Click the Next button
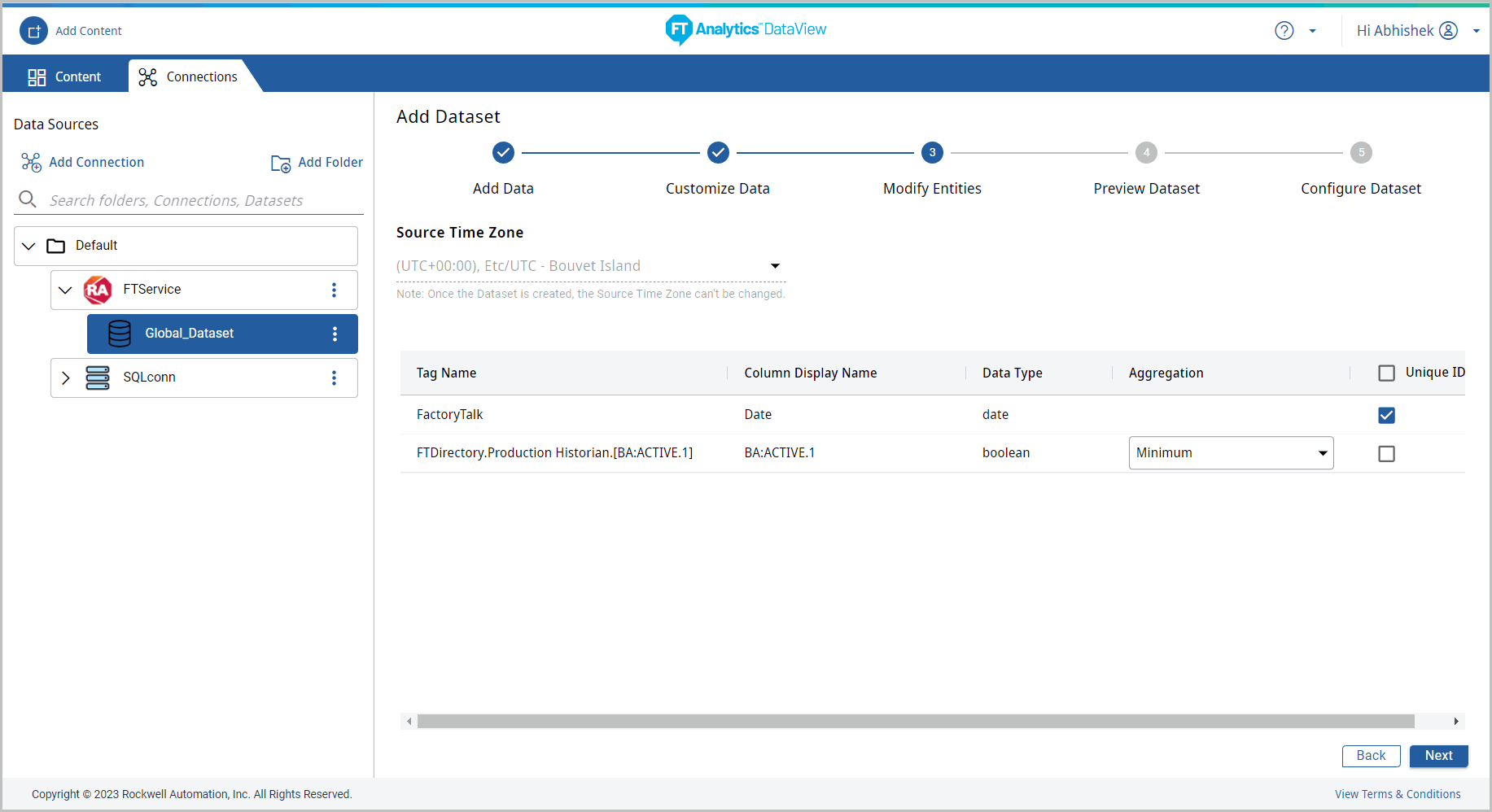Viewport: 1492px width, 812px height. (x=1438, y=756)
